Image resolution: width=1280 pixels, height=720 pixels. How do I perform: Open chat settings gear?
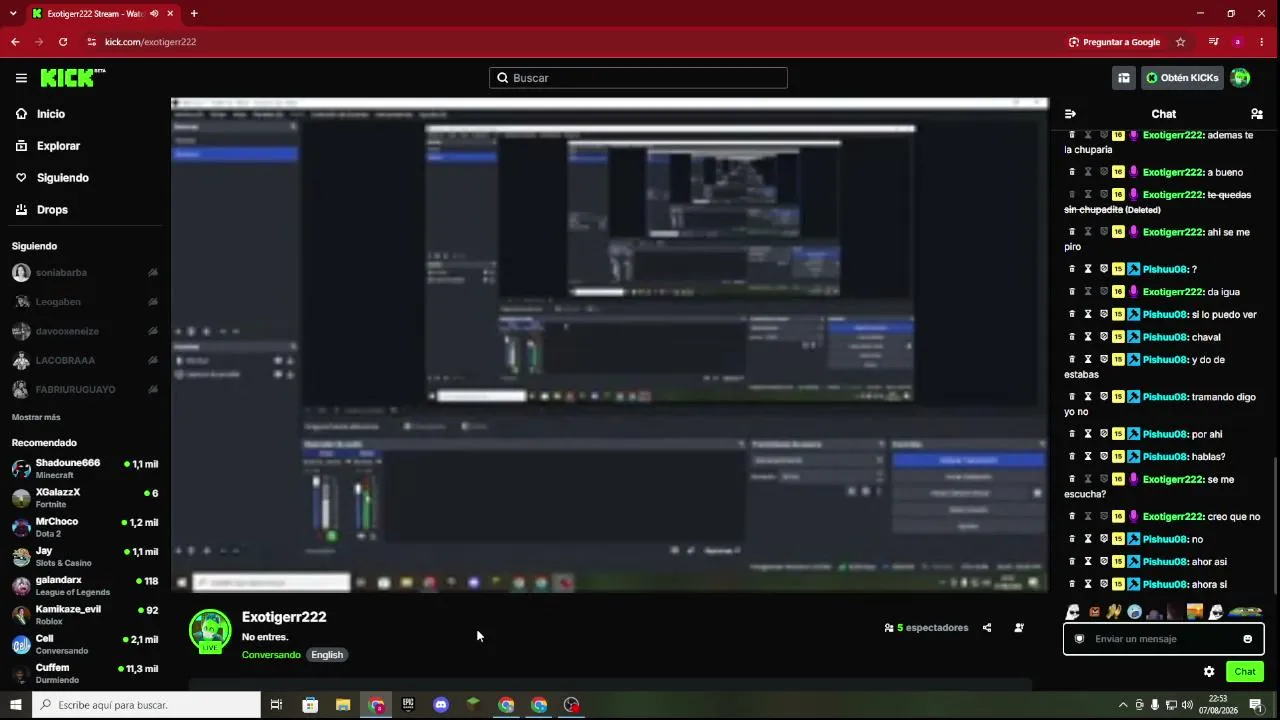[1209, 672]
